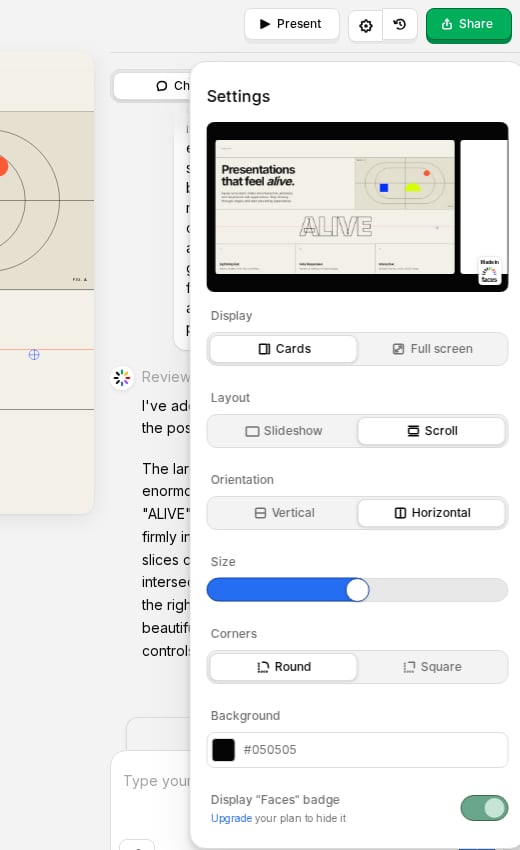Open settings via the gear icon
The width and height of the screenshot is (520, 850).
365,25
